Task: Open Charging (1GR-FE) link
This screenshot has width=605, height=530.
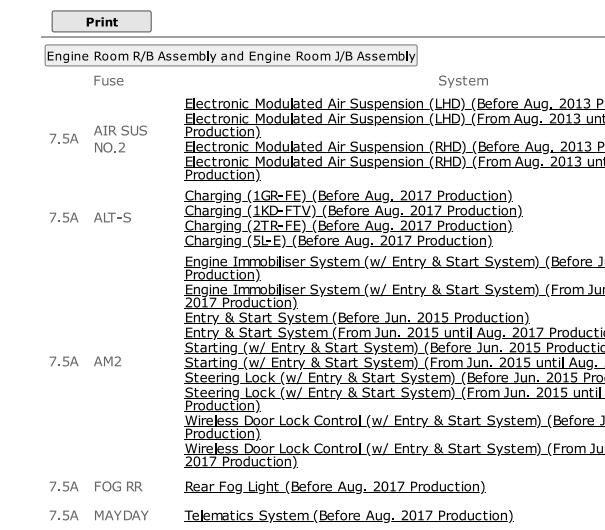Action: click(x=348, y=196)
